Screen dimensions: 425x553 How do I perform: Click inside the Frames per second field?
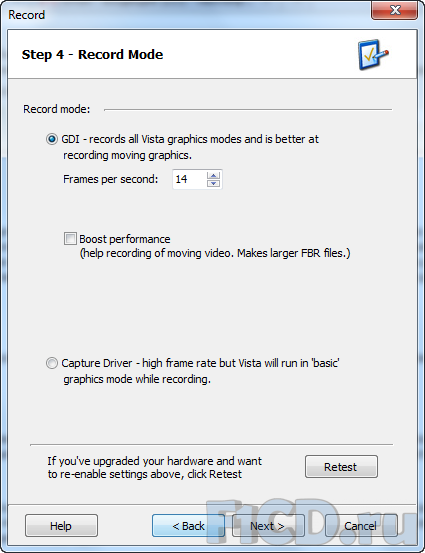189,179
